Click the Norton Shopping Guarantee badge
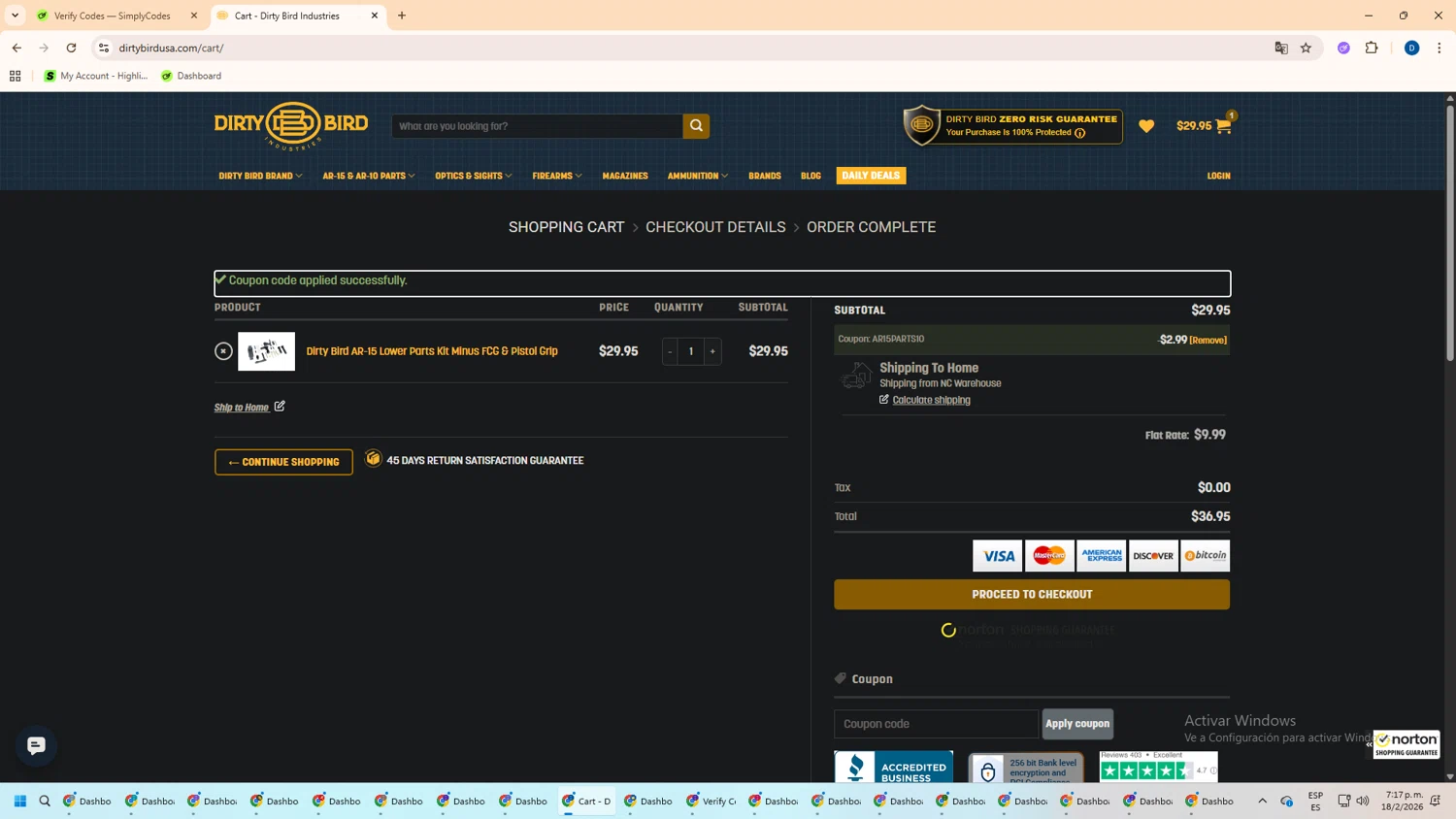 [1406, 744]
